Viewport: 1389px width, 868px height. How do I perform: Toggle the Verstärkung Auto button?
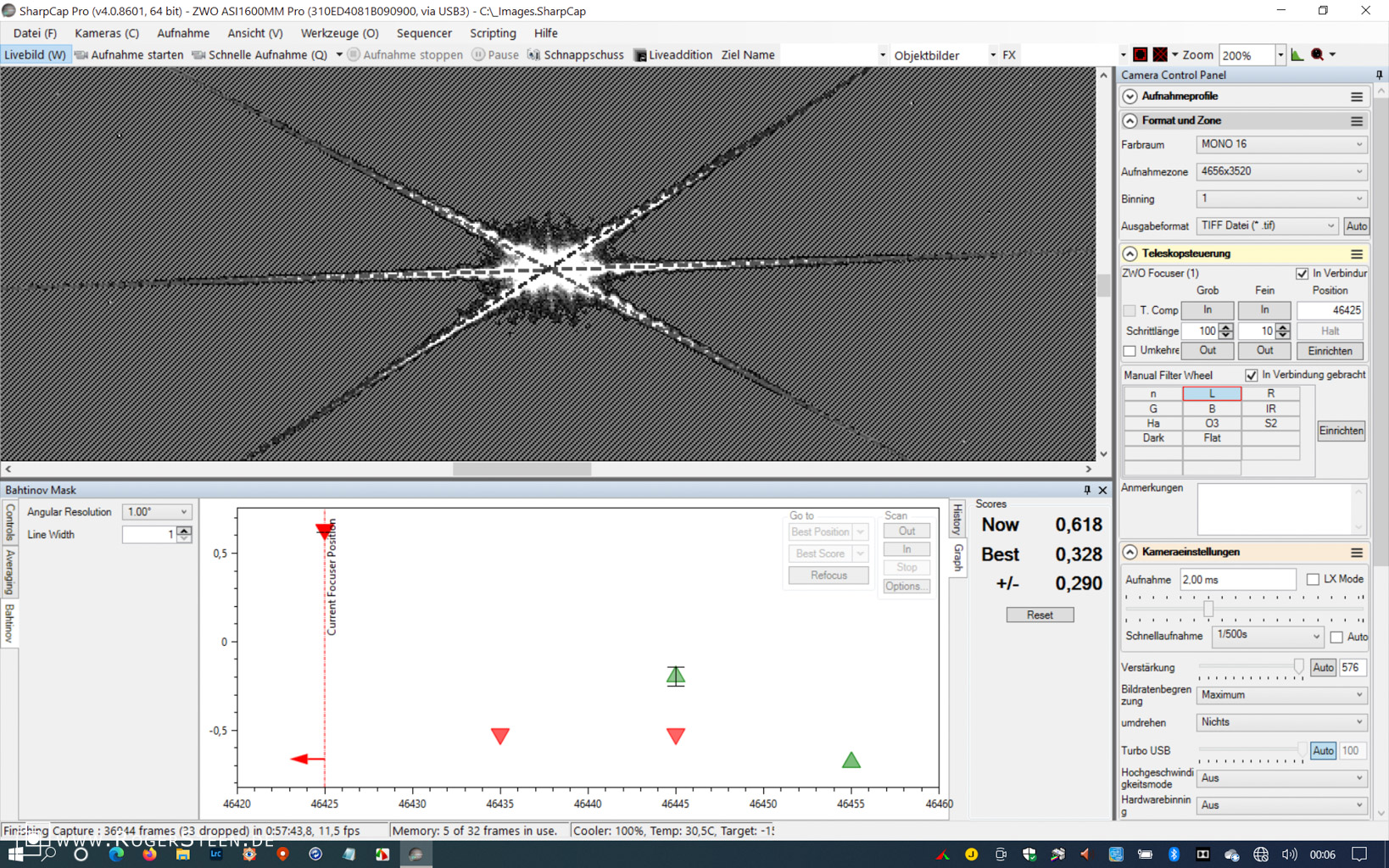click(x=1323, y=668)
